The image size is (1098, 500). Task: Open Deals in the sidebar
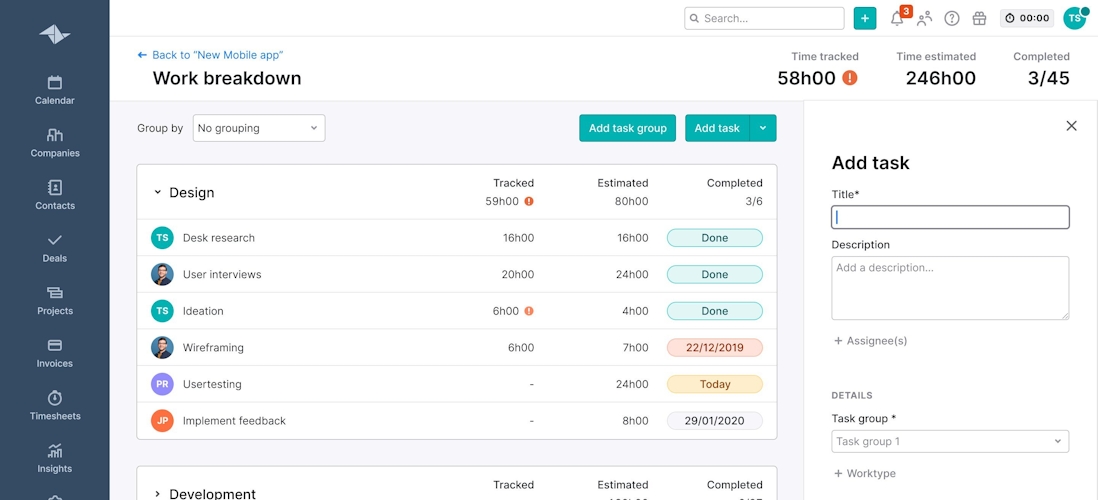55,247
